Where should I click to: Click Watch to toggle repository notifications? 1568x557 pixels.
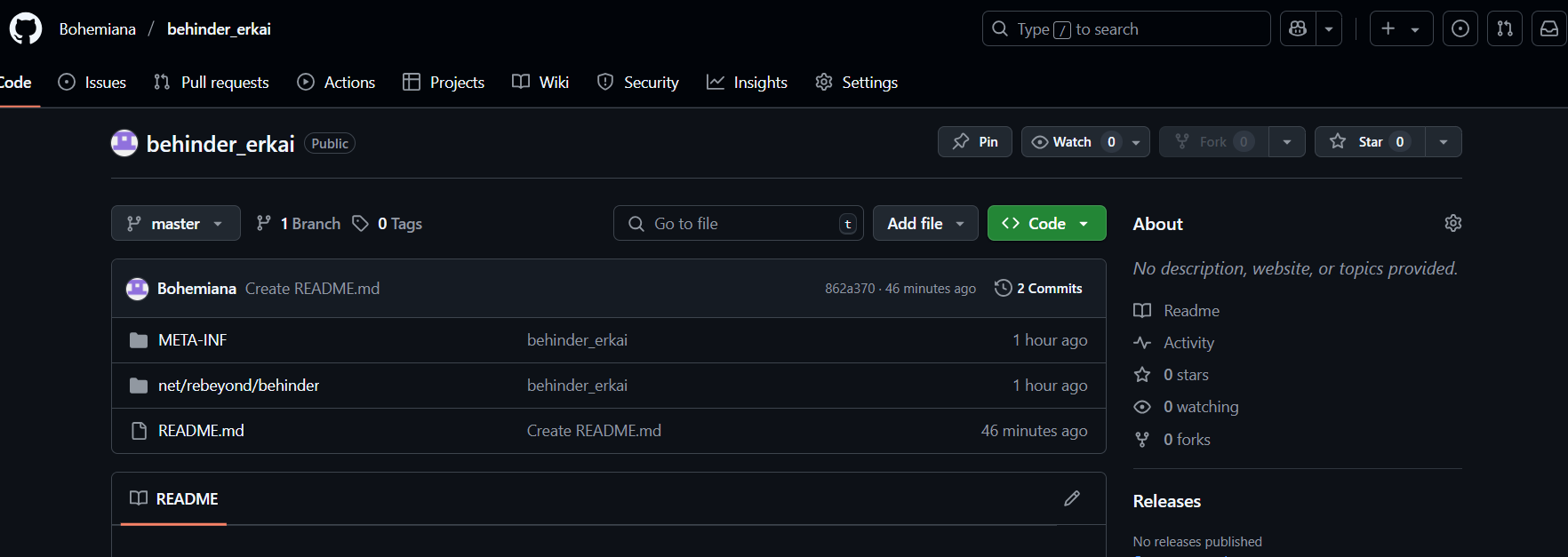click(x=1062, y=142)
